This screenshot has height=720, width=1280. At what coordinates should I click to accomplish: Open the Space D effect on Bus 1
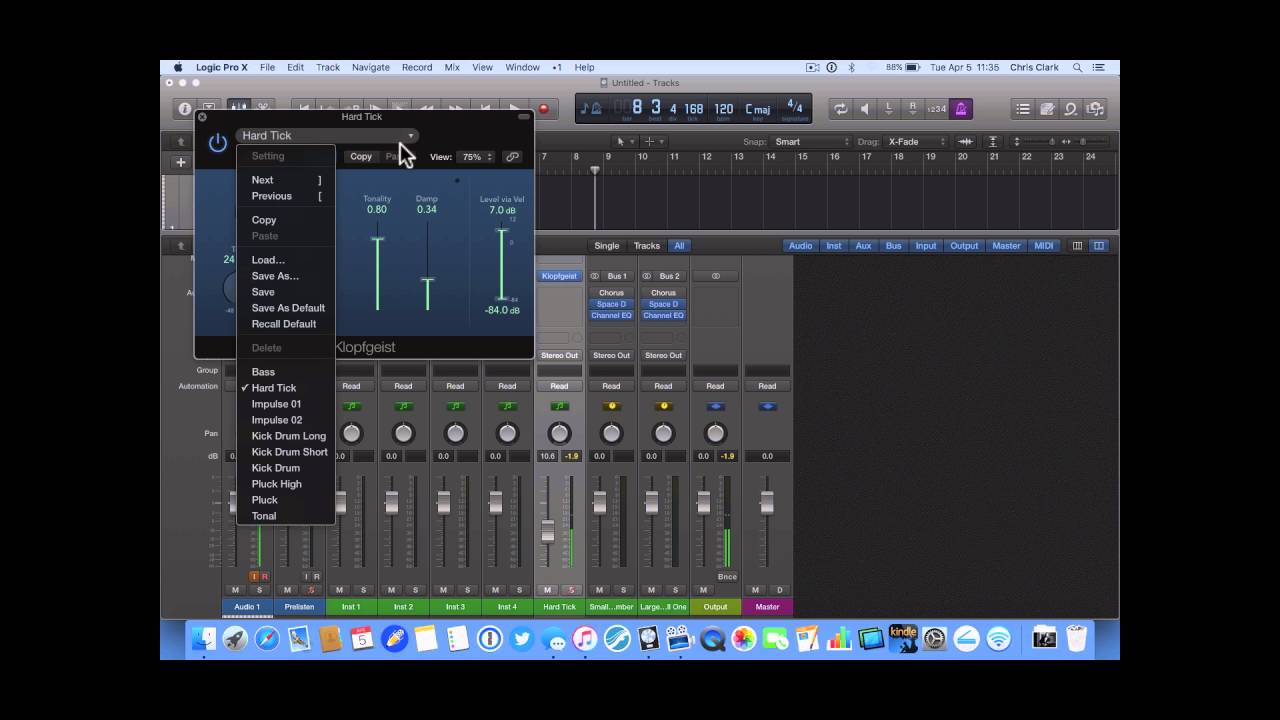tap(611, 304)
